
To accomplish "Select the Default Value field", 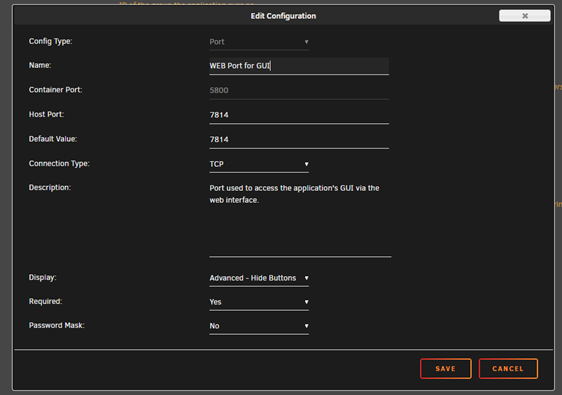I will [299, 139].
